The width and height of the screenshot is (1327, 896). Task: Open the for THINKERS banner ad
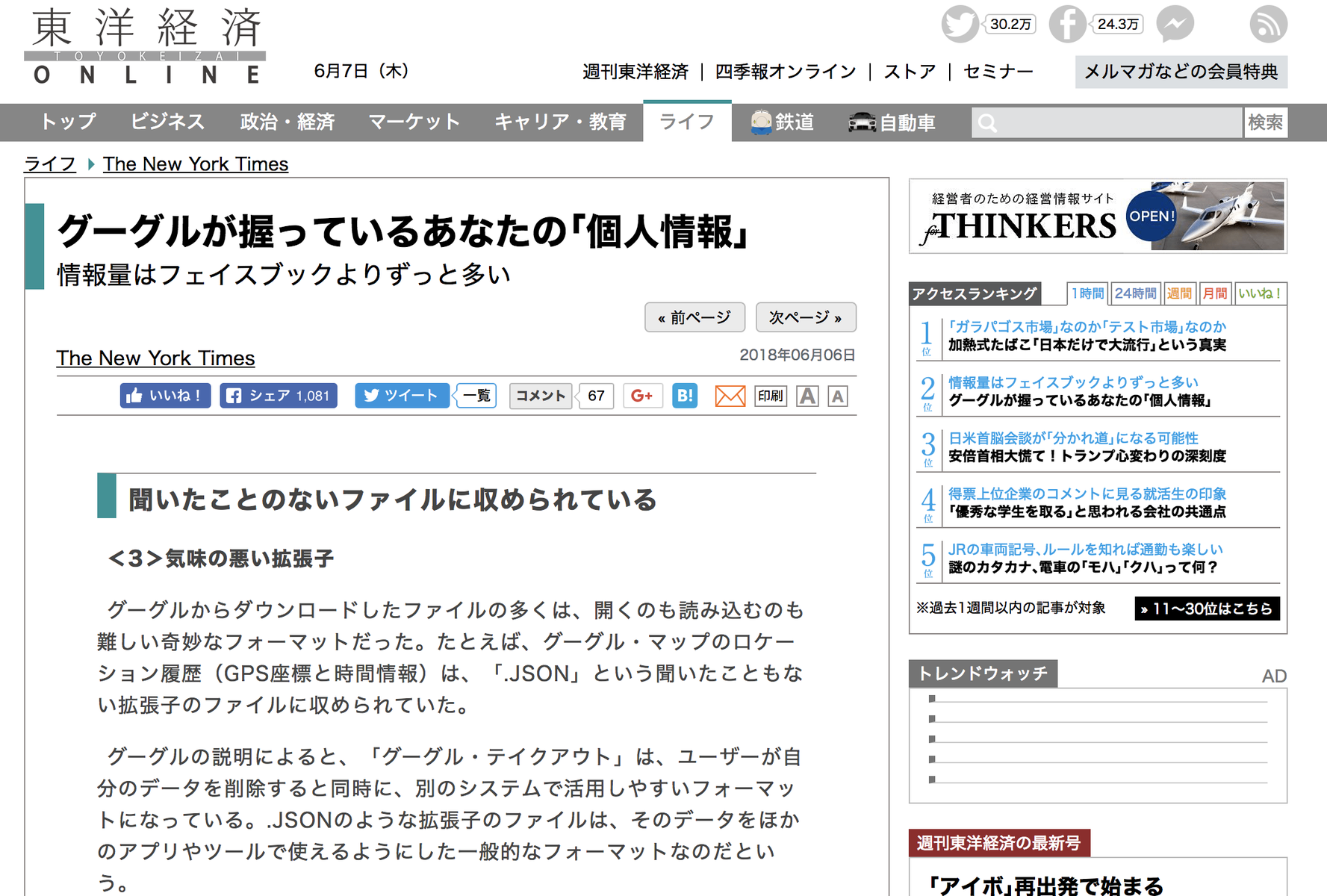[1098, 217]
